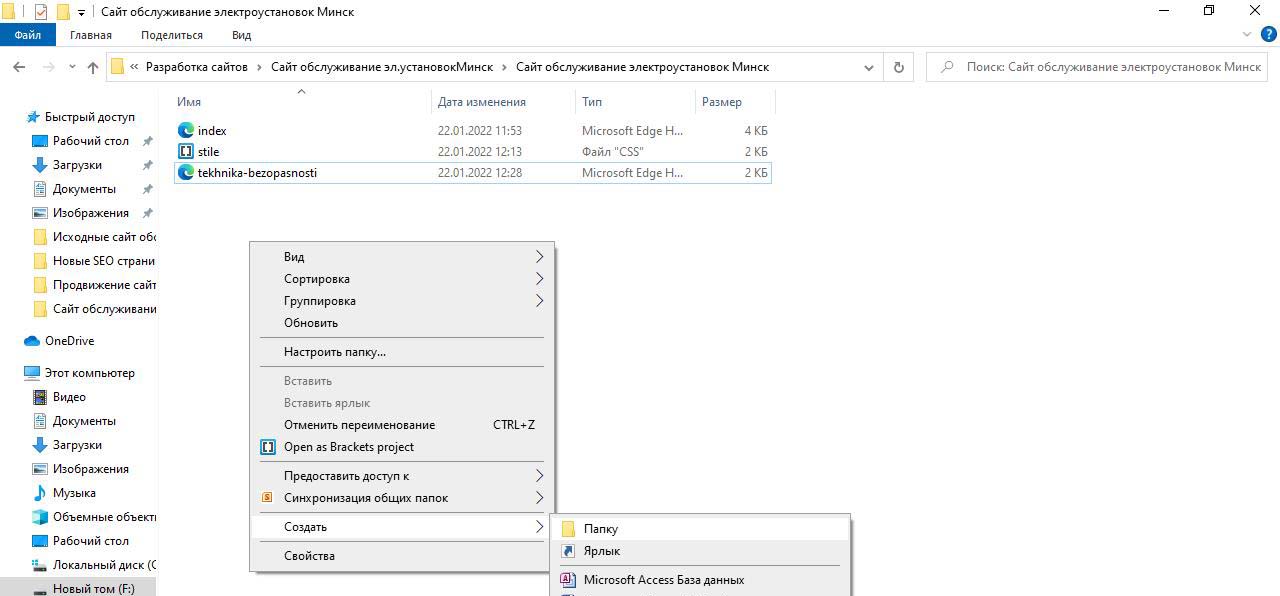Switch to the Главная ribbon tab
The height and width of the screenshot is (596, 1280).
91,35
